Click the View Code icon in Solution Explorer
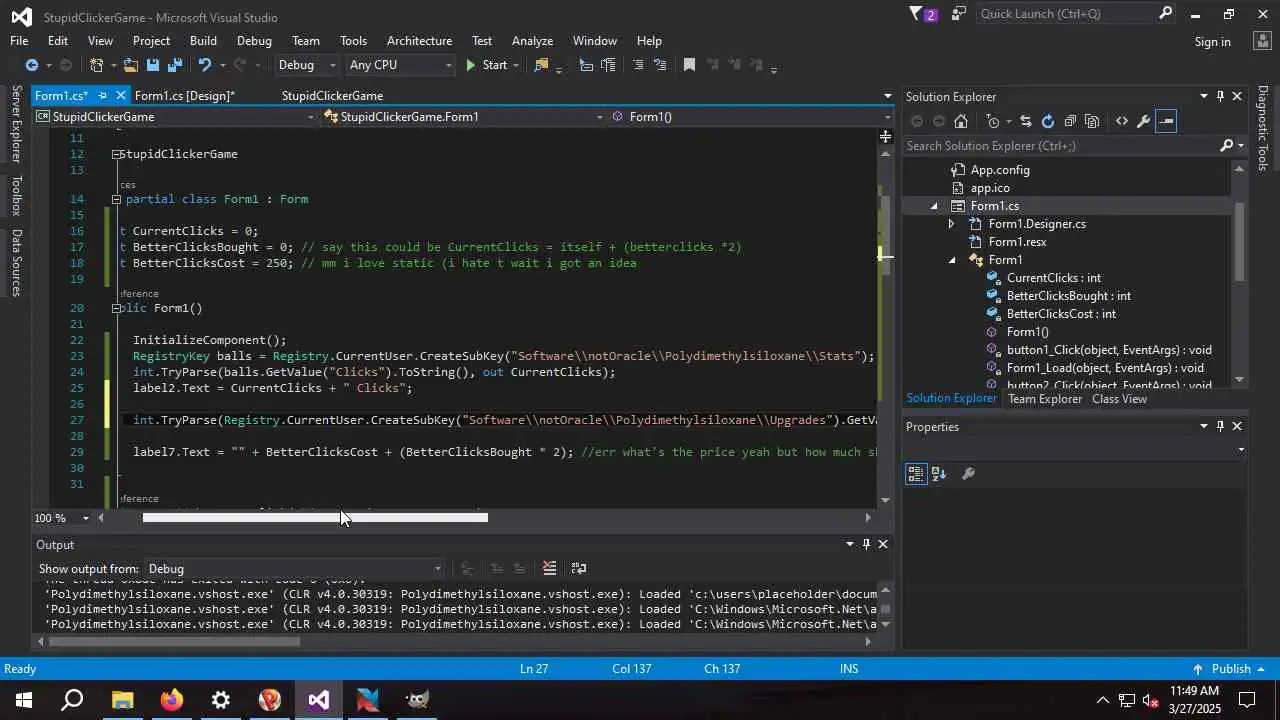 [1122, 121]
